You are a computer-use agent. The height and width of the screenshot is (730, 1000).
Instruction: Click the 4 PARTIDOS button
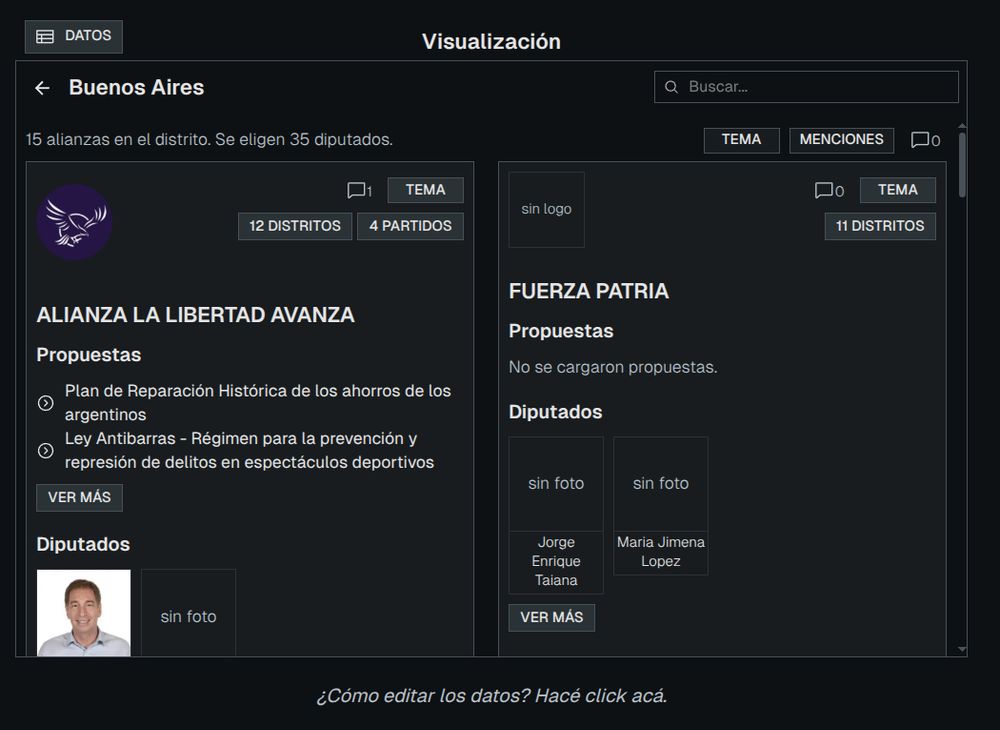click(x=410, y=226)
